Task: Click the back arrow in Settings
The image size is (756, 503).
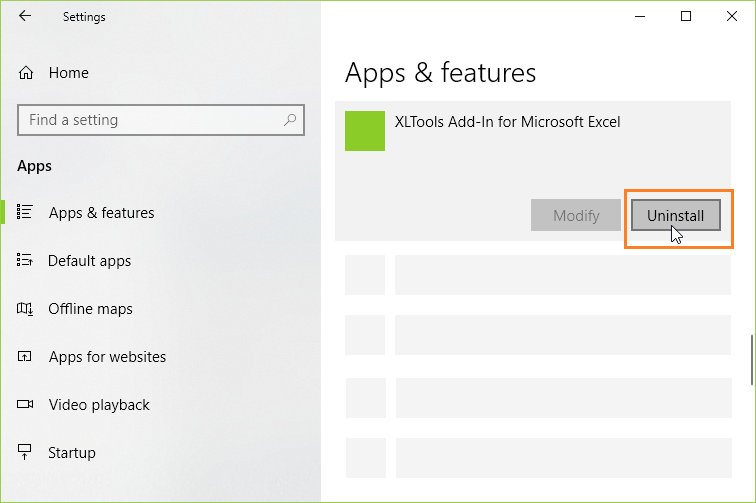Action: [25, 16]
